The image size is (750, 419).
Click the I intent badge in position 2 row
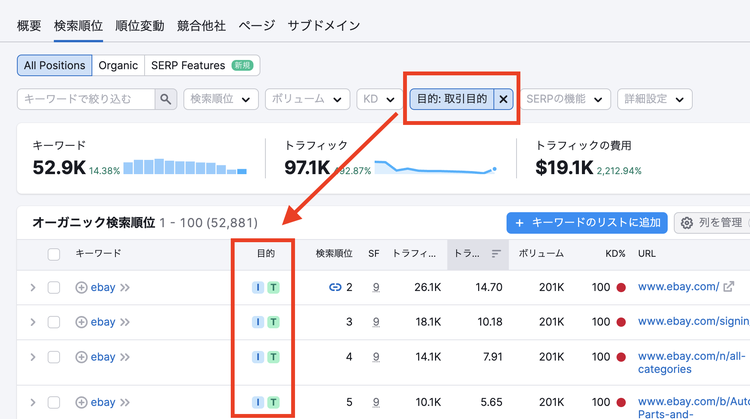tap(258, 287)
